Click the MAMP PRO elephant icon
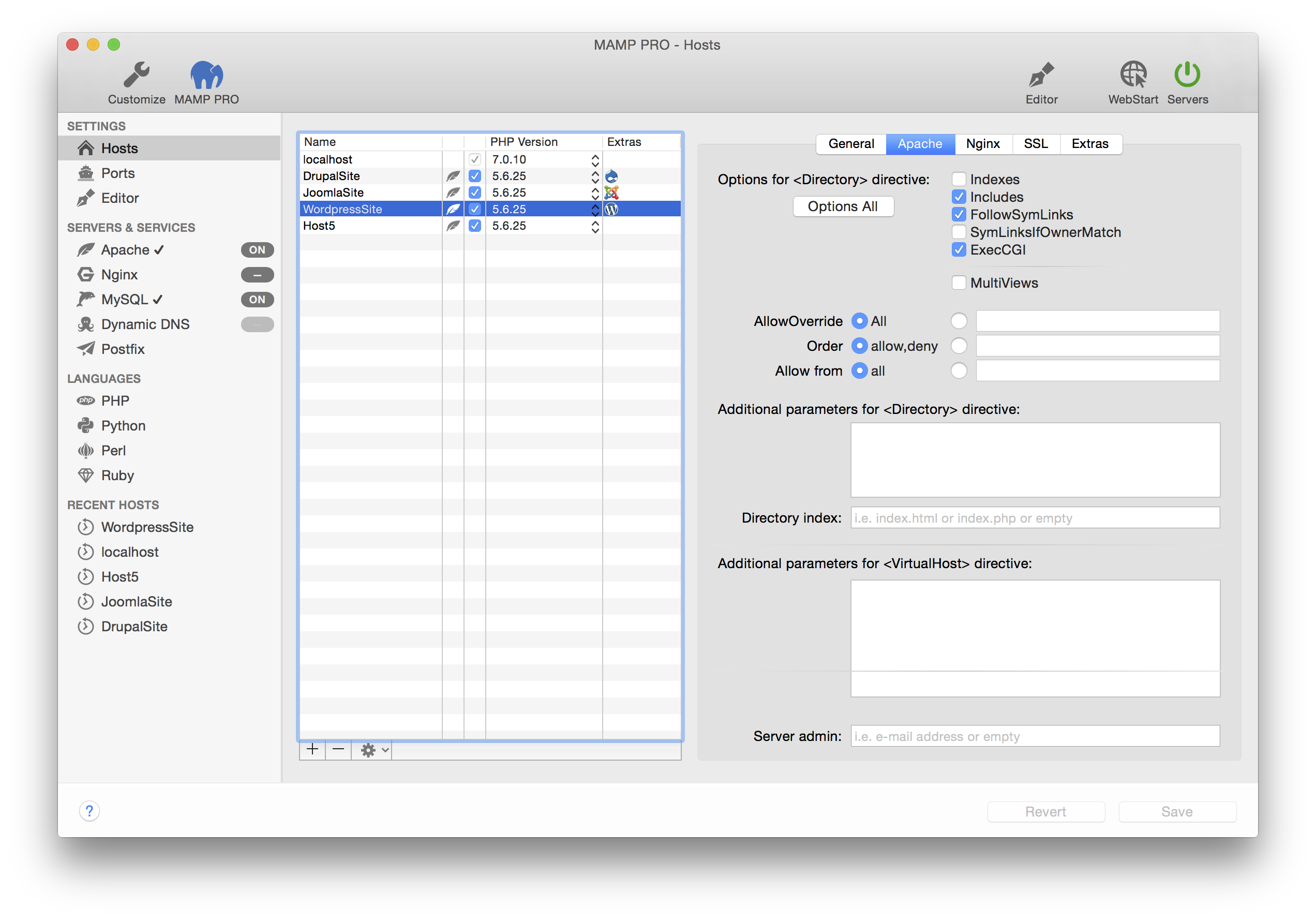Screen dimensions: 1316x920 (206, 75)
